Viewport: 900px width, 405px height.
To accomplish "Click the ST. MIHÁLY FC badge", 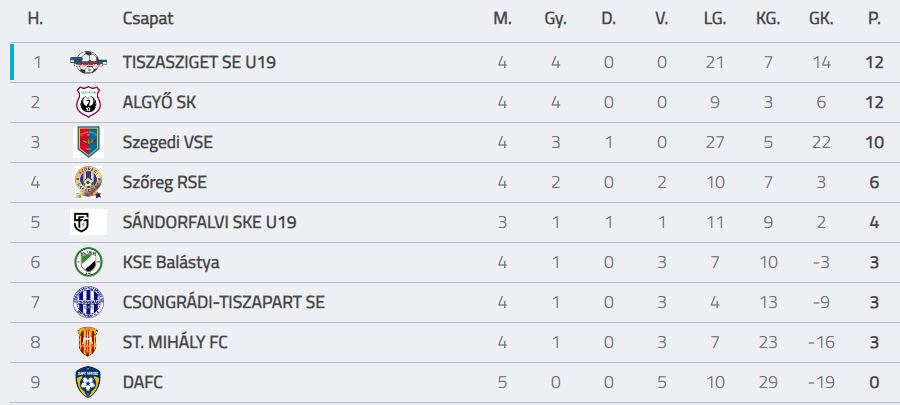I will click(89, 342).
